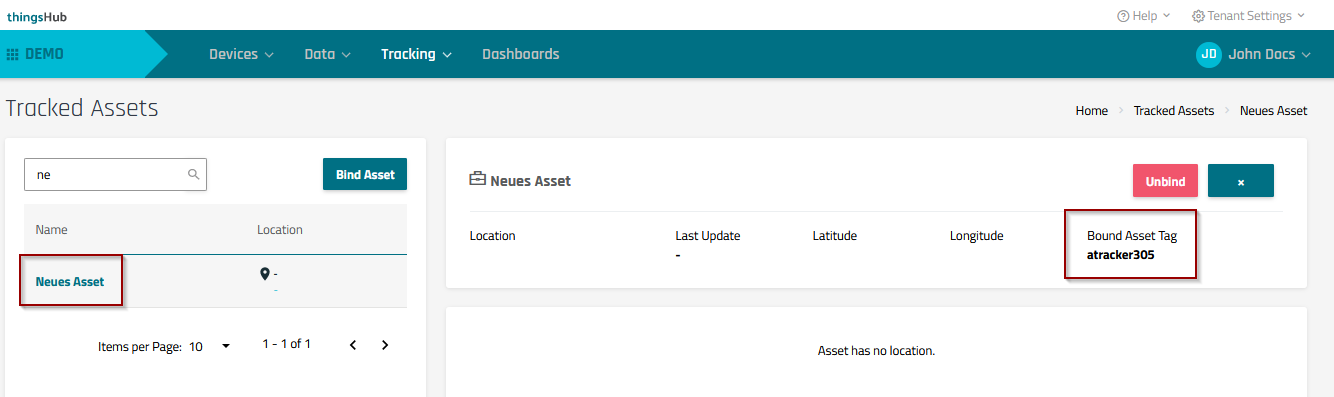Select Neues Asset in the list
Viewport: 1334px width, 397px height.
(x=70, y=282)
